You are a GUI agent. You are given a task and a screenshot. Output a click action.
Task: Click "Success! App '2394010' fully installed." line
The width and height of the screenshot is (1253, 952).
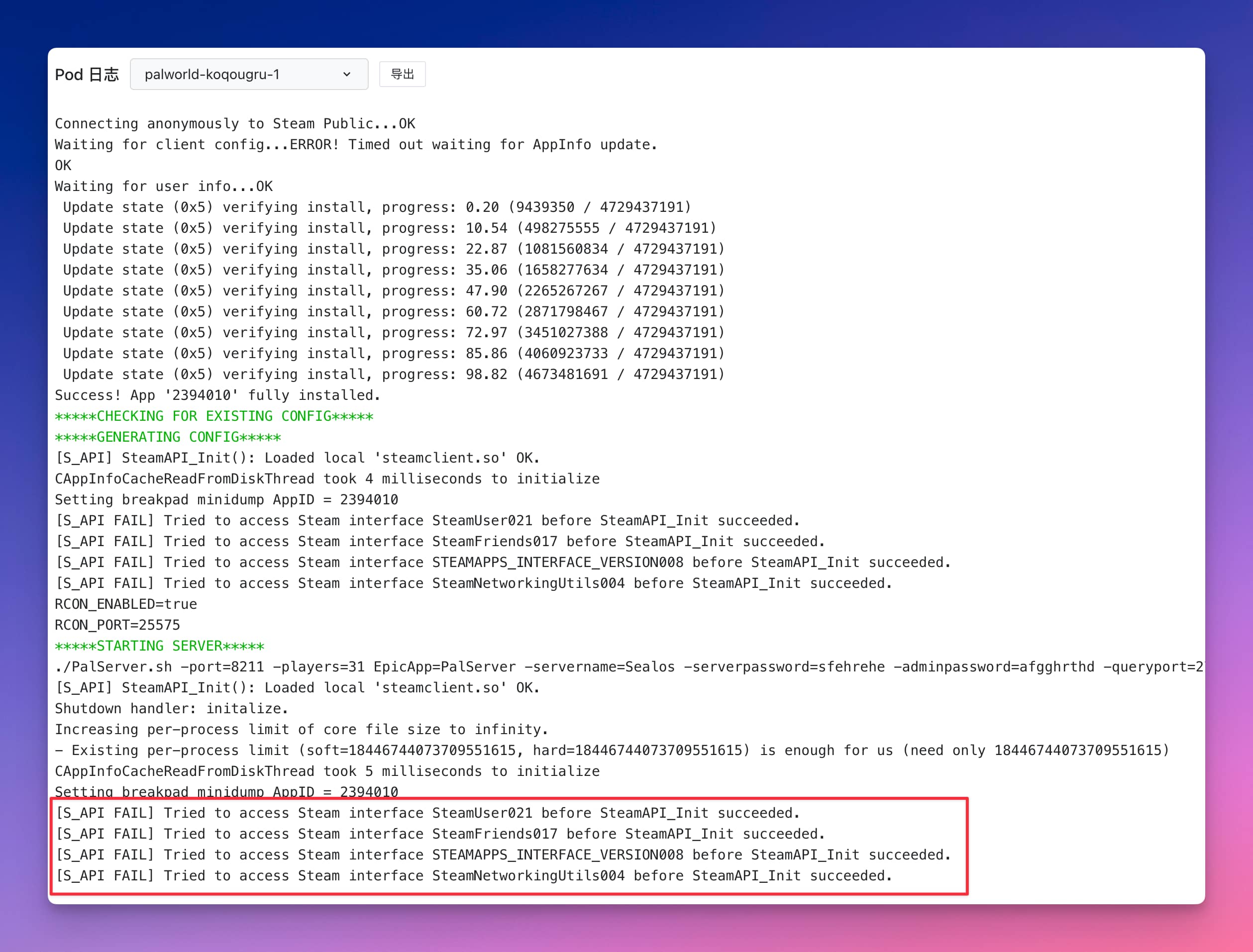[218, 395]
